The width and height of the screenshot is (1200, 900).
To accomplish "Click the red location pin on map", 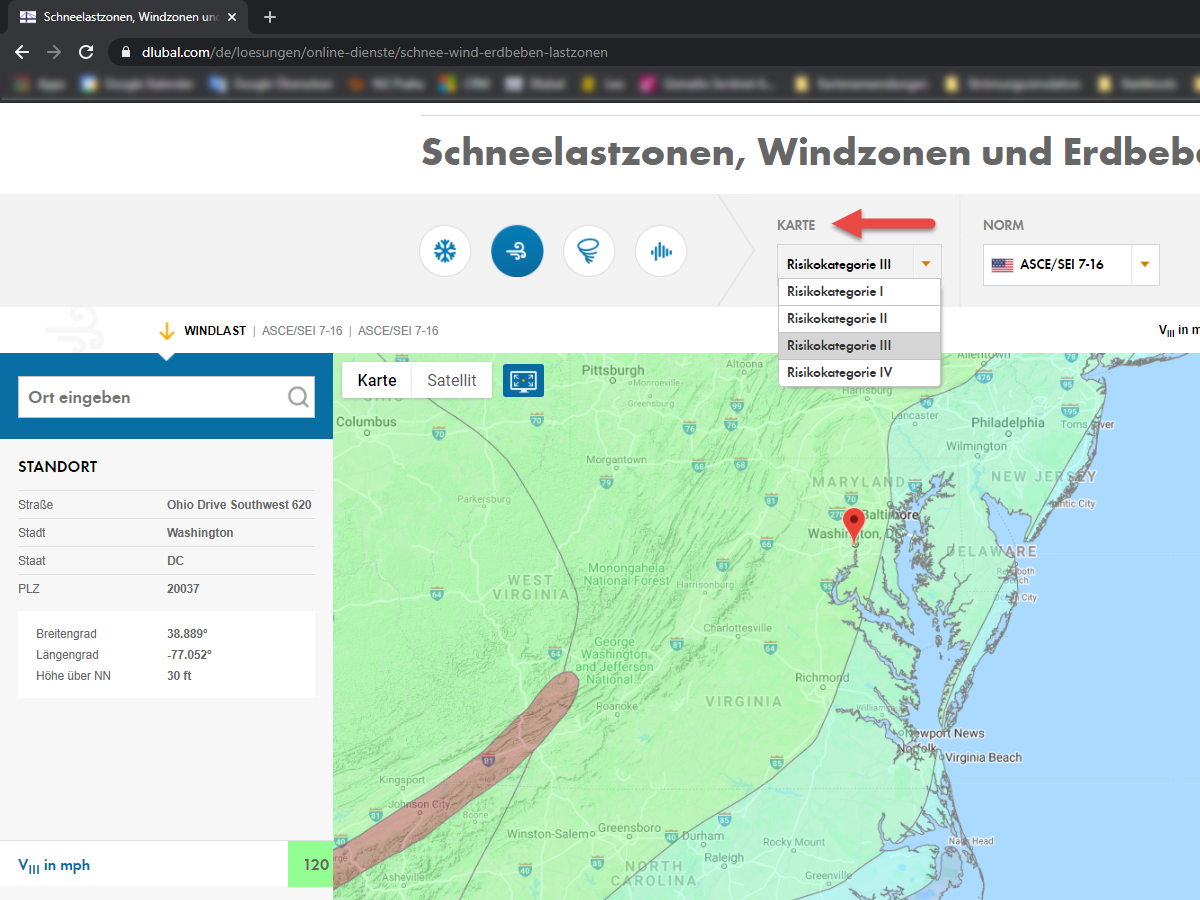I will pos(854,526).
